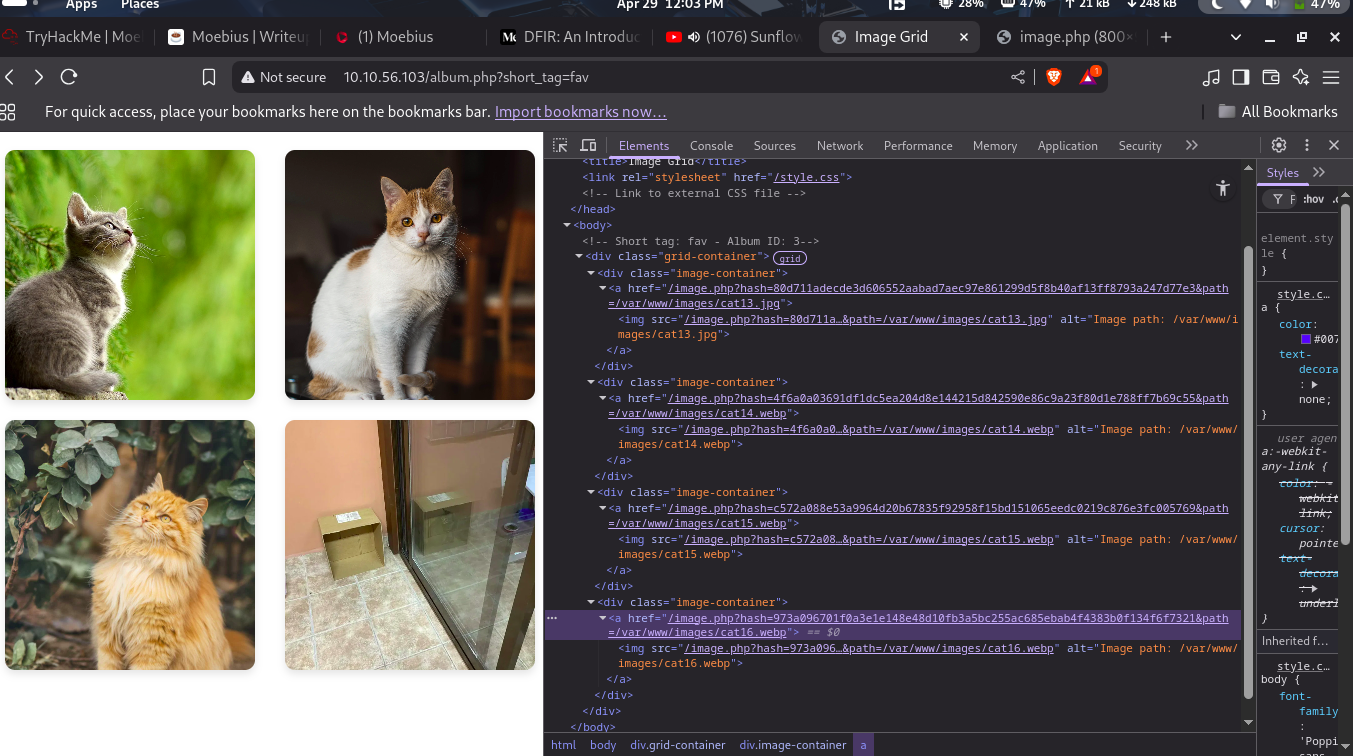This screenshot has width=1353, height=756.
Task: Click the Brave Shields lion icon
Action: pos(1053,77)
